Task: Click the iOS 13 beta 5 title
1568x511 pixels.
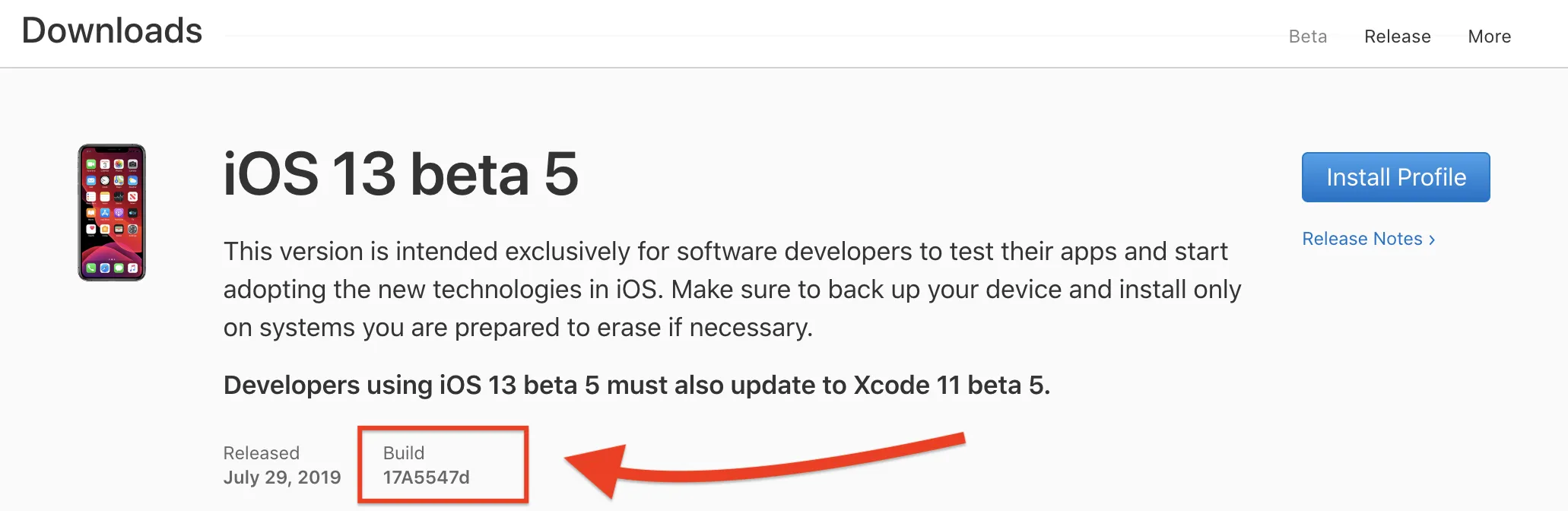Action: click(401, 174)
